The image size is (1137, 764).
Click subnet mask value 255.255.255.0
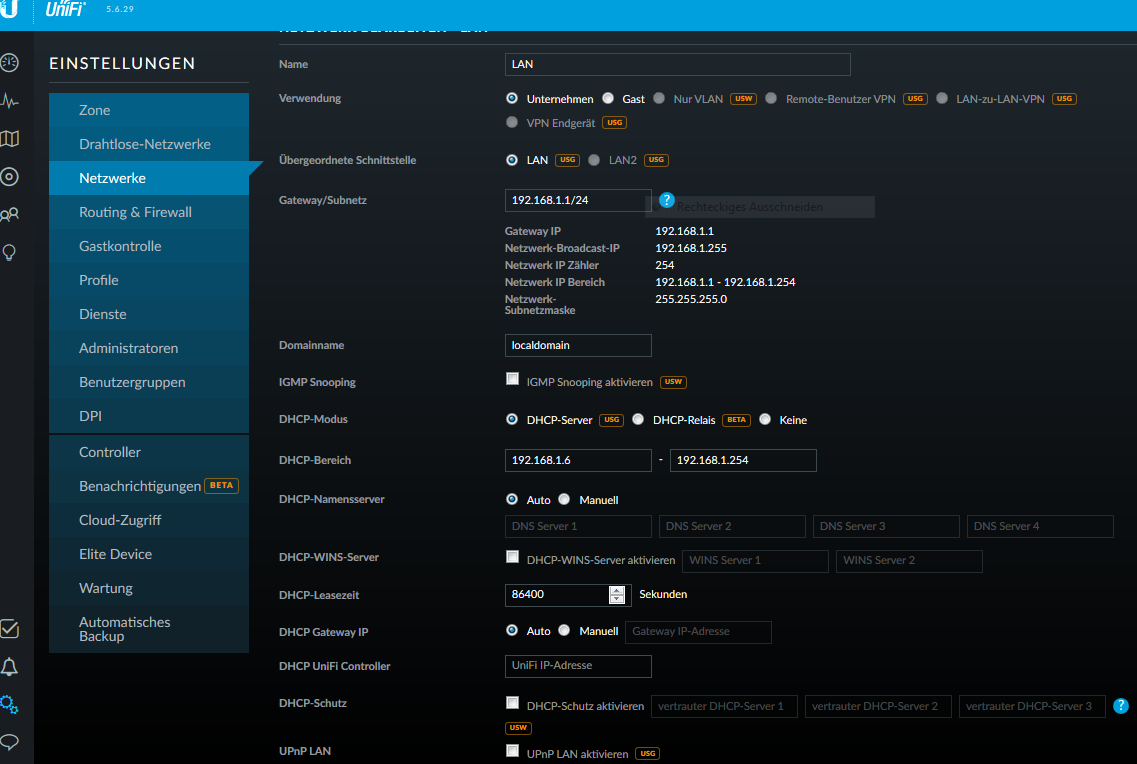tap(691, 299)
